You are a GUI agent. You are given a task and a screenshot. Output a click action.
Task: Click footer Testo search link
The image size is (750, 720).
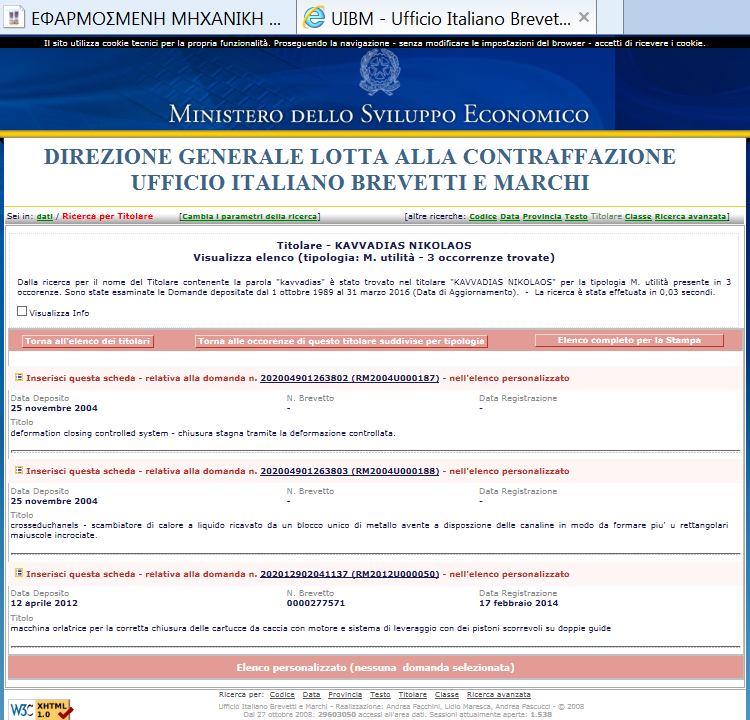380,695
